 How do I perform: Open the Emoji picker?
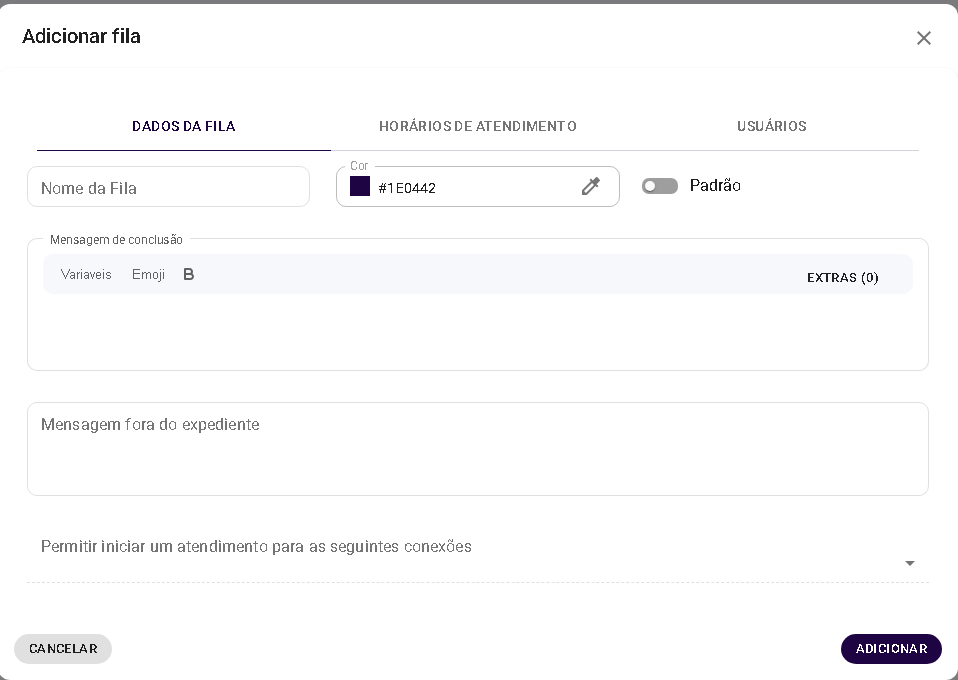[x=148, y=274]
